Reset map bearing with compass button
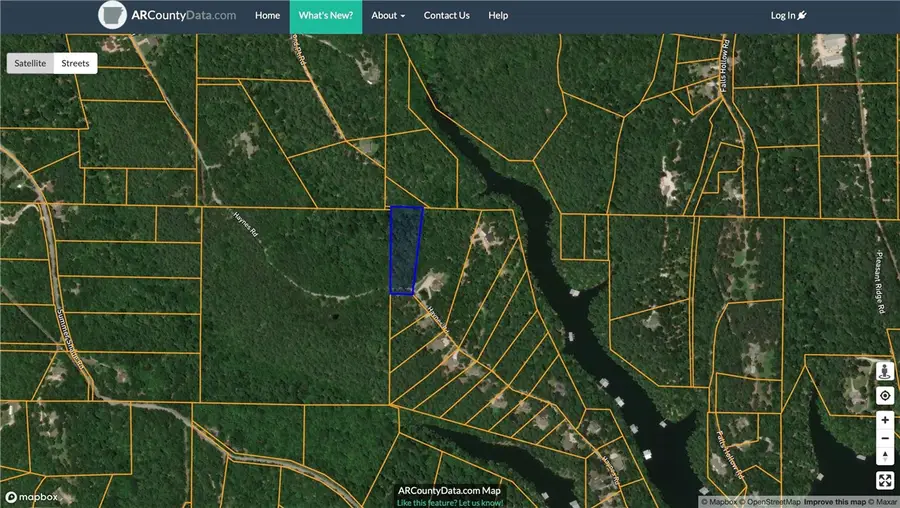The height and width of the screenshot is (508, 900). (885, 457)
